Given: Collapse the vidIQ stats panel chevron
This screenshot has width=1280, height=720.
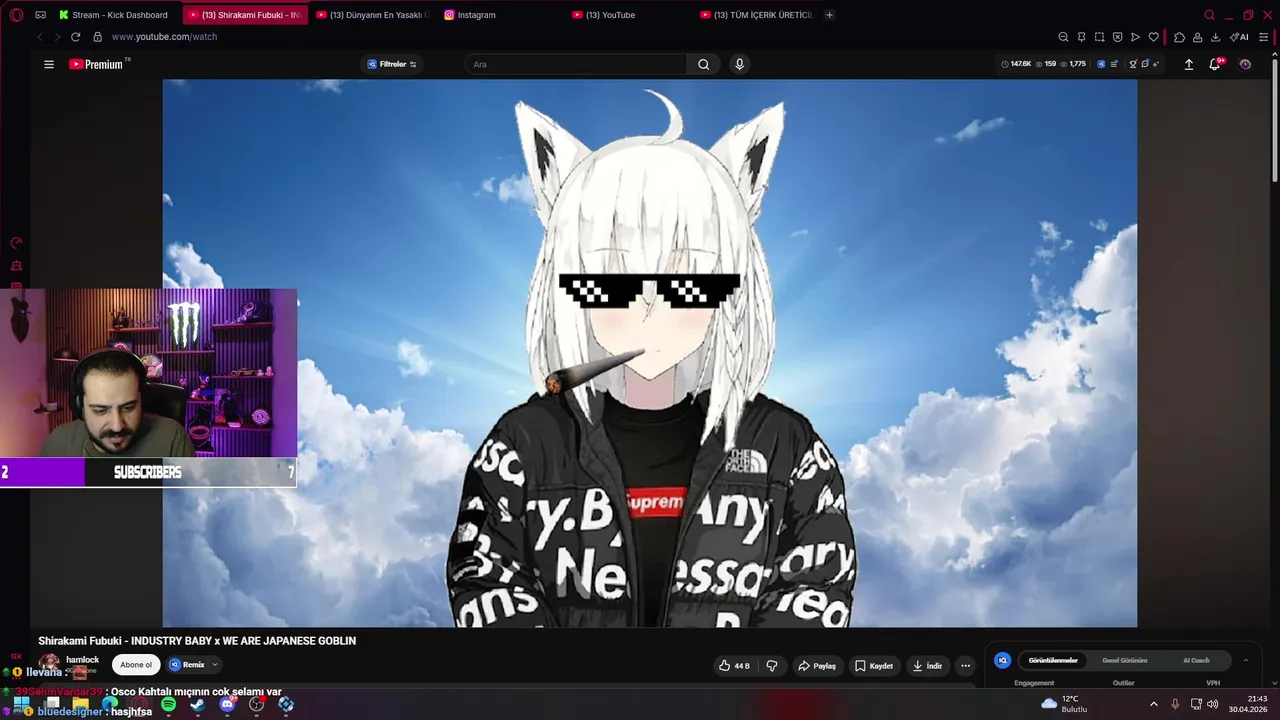Looking at the screenshot, I should click(1246, 660).
